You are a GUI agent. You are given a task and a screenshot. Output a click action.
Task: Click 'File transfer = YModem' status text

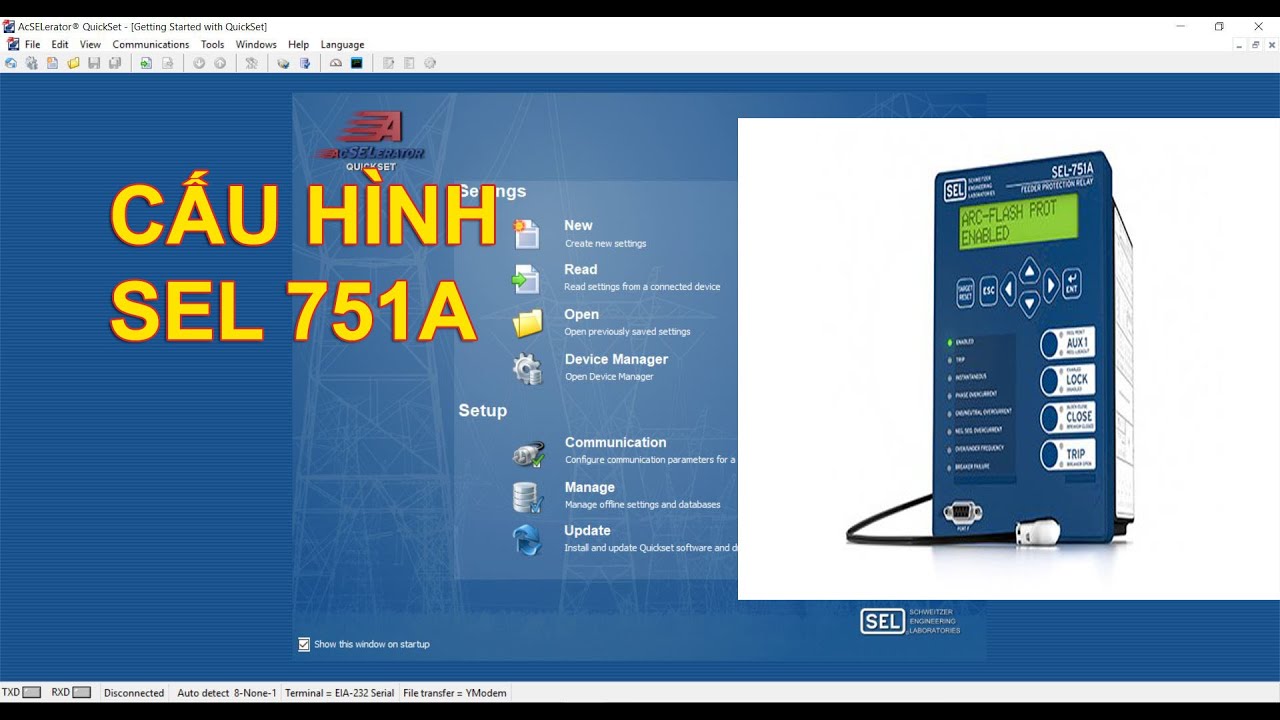[455, 692]
